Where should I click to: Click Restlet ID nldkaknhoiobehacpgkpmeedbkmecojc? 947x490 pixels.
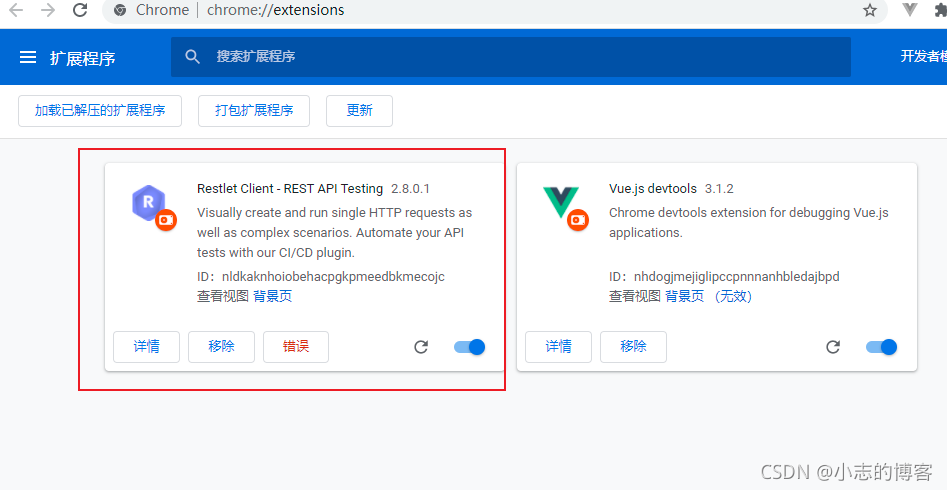click(333, 277)
